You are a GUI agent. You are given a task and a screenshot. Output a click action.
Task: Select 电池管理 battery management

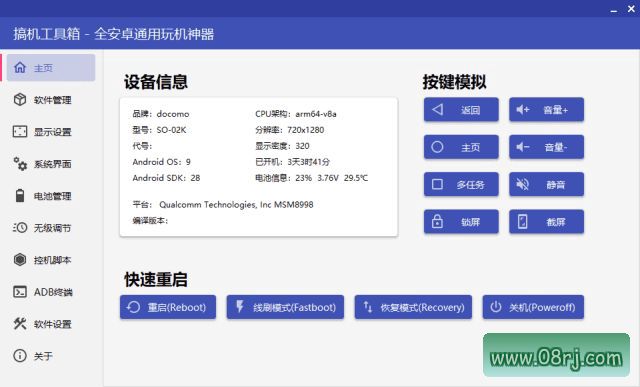[x=51, y=196]
